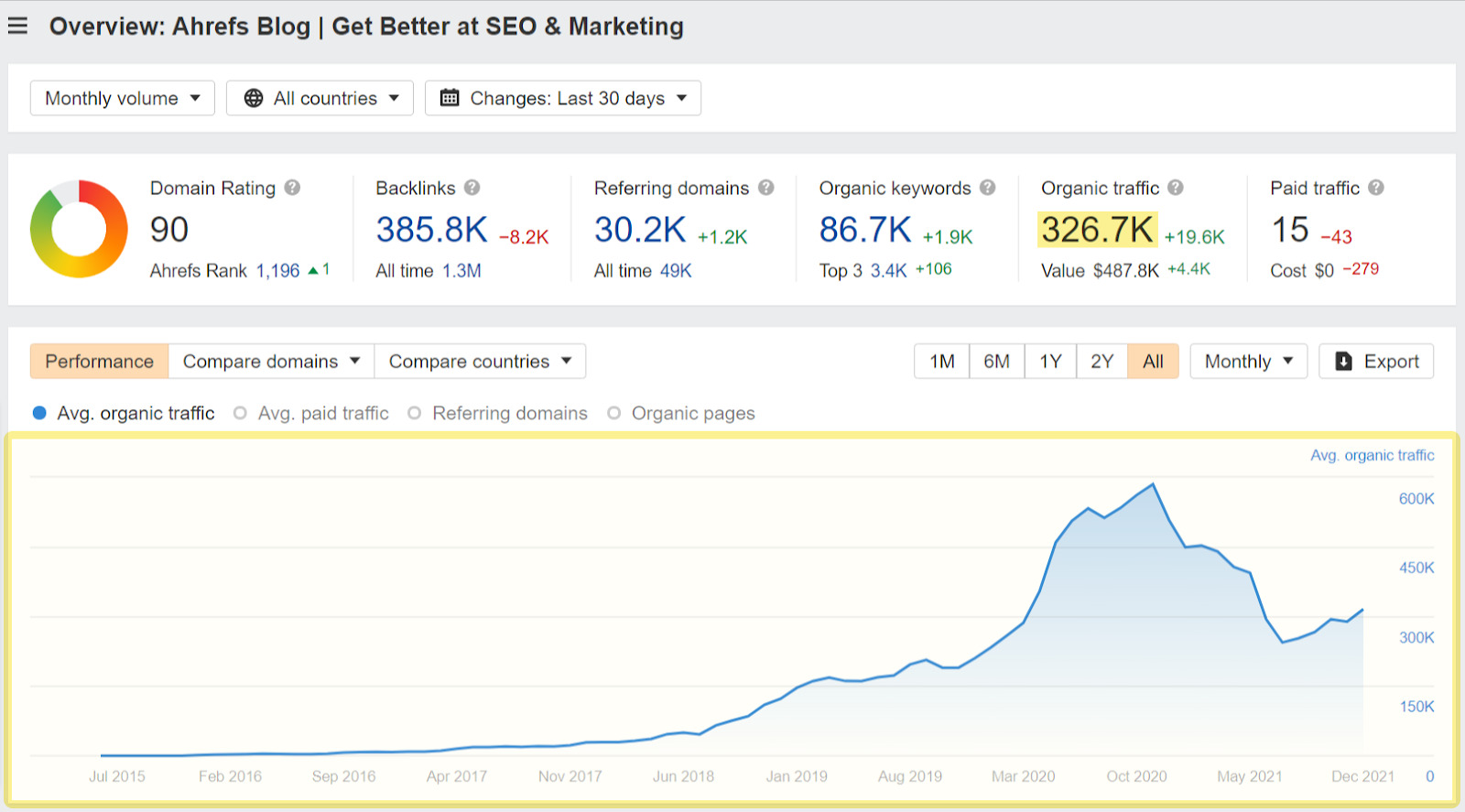1465x812 pixels.
Task: Expand the All countries dropdown
Action: click(x=320, y=98)
